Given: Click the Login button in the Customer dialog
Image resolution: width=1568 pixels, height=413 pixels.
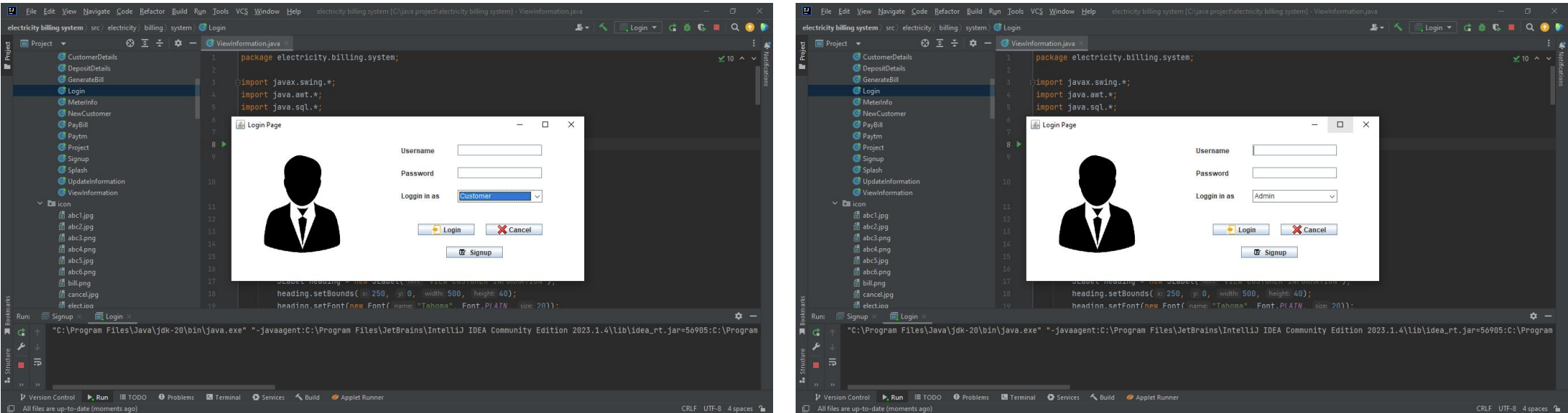Looking at the screenshot, I should 446,229.
